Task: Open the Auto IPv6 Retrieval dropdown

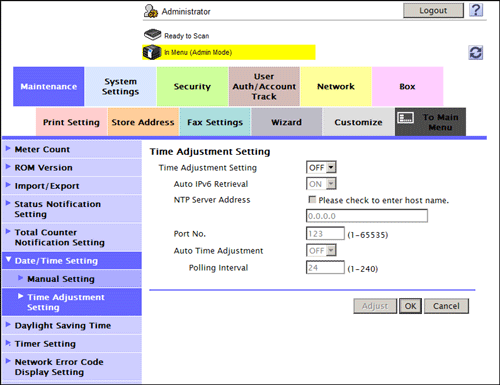Action: click(321, 184)
